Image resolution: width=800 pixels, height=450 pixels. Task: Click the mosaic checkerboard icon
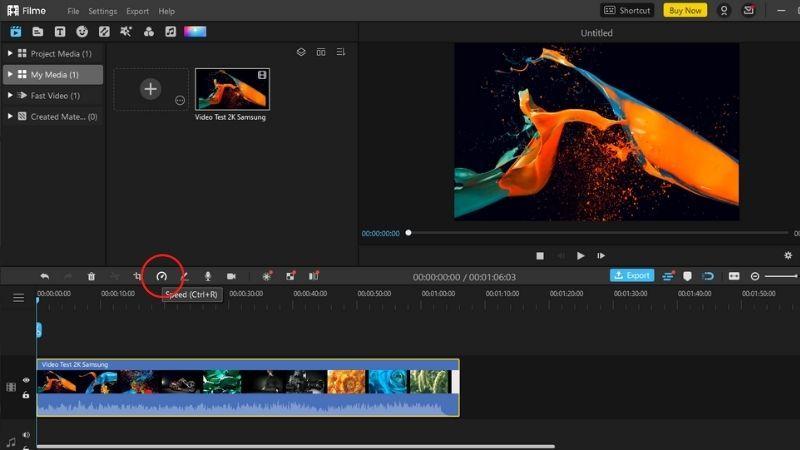click(x=290, y=276)
